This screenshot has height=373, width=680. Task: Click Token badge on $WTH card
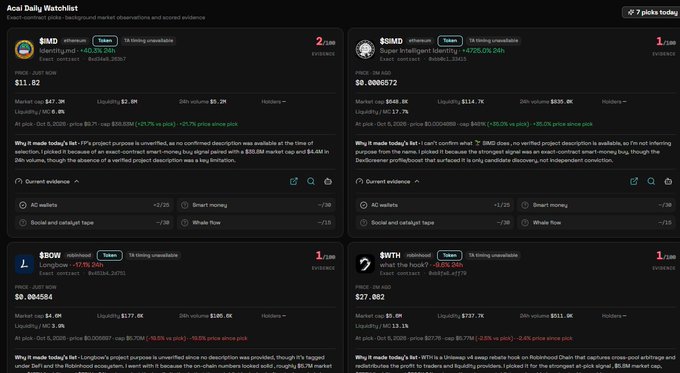click(x=450, y=255)
